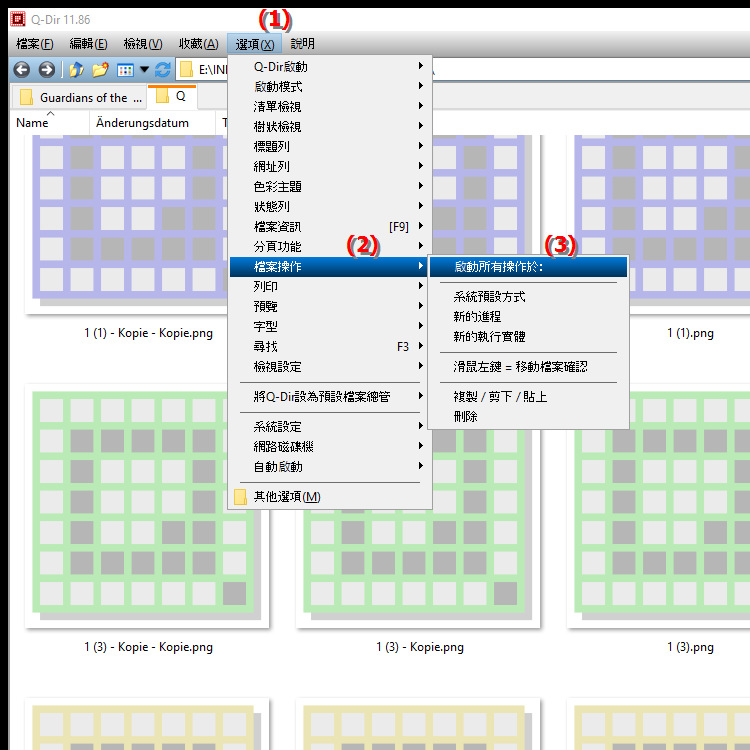Close the 選項(X) menu in the menu bar
The width and height of the screenshot is (750, 750).
point(254,44)
